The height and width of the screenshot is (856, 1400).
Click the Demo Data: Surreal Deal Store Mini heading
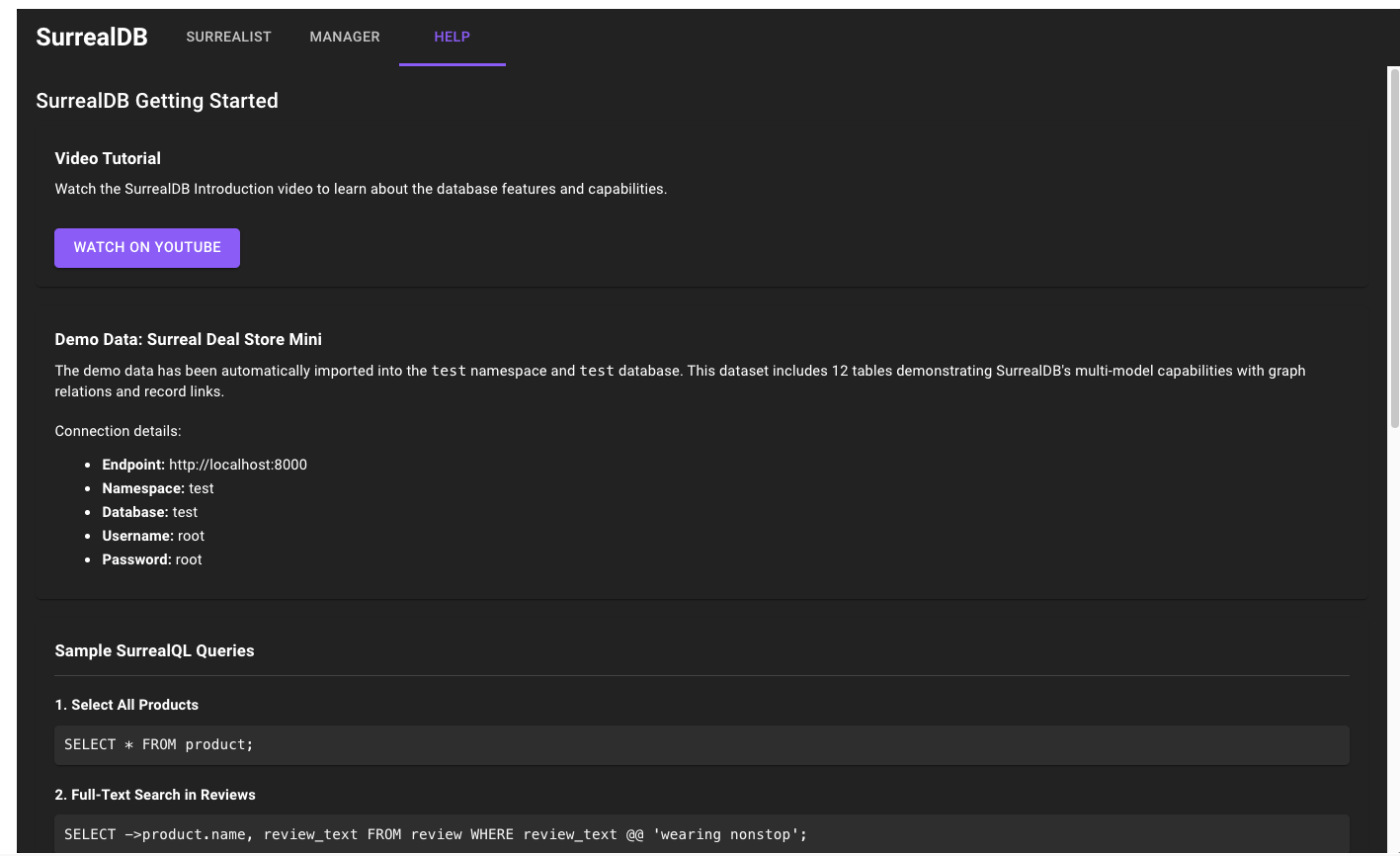tap(188, 339)
